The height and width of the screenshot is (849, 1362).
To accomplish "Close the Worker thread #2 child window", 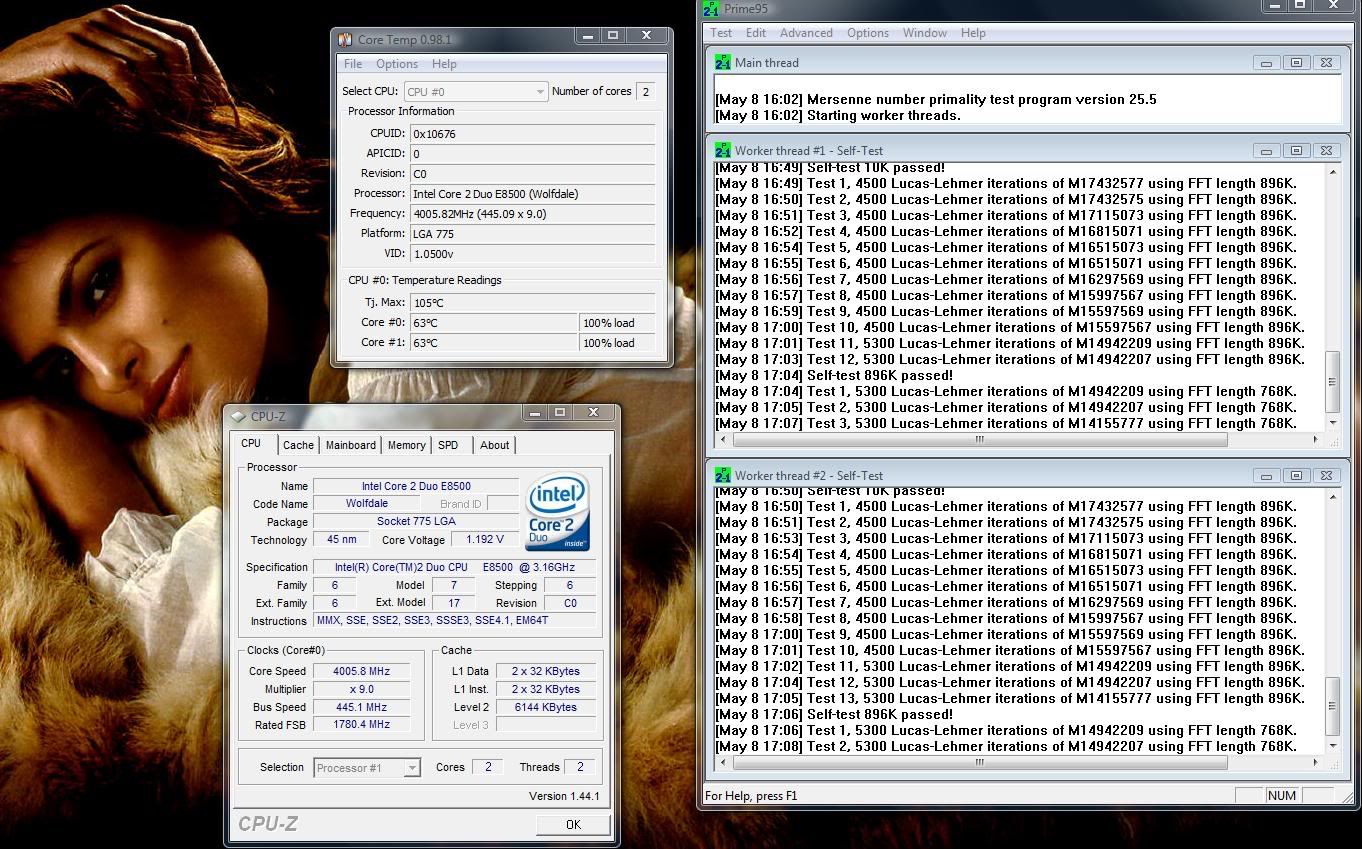I will (x=1326, y=476).
